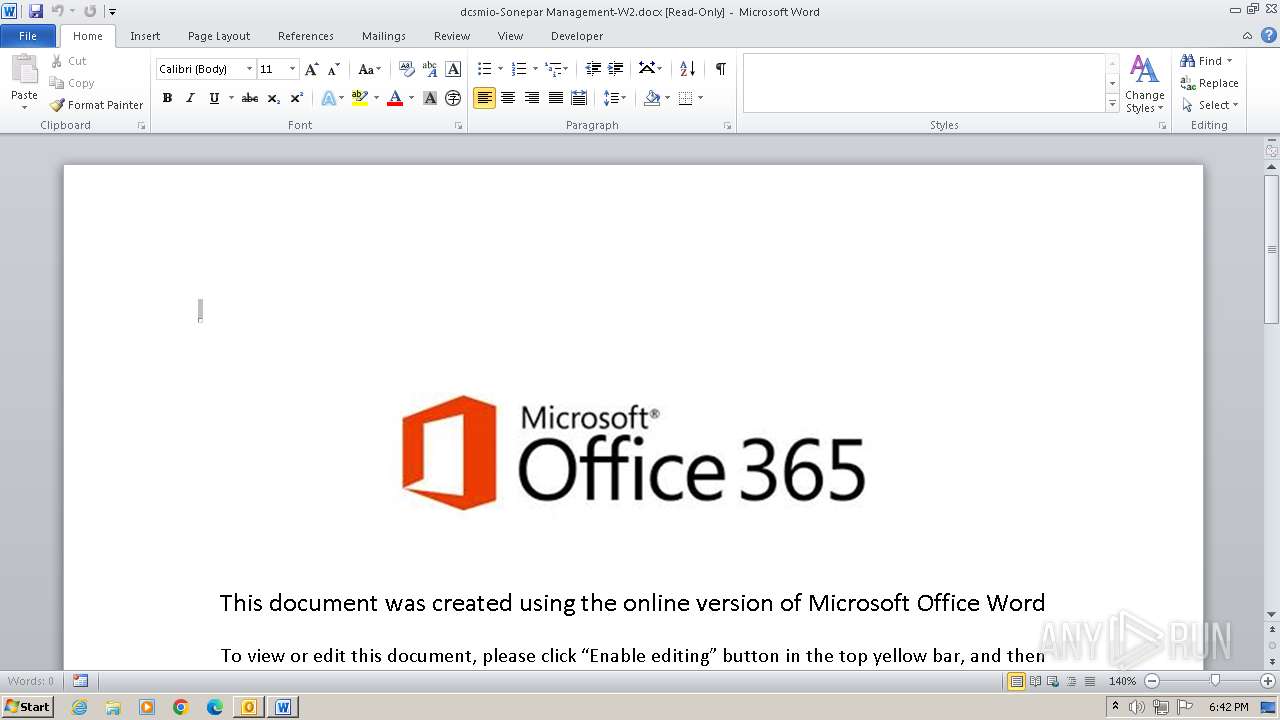Align text to the right

coord(531,98)
